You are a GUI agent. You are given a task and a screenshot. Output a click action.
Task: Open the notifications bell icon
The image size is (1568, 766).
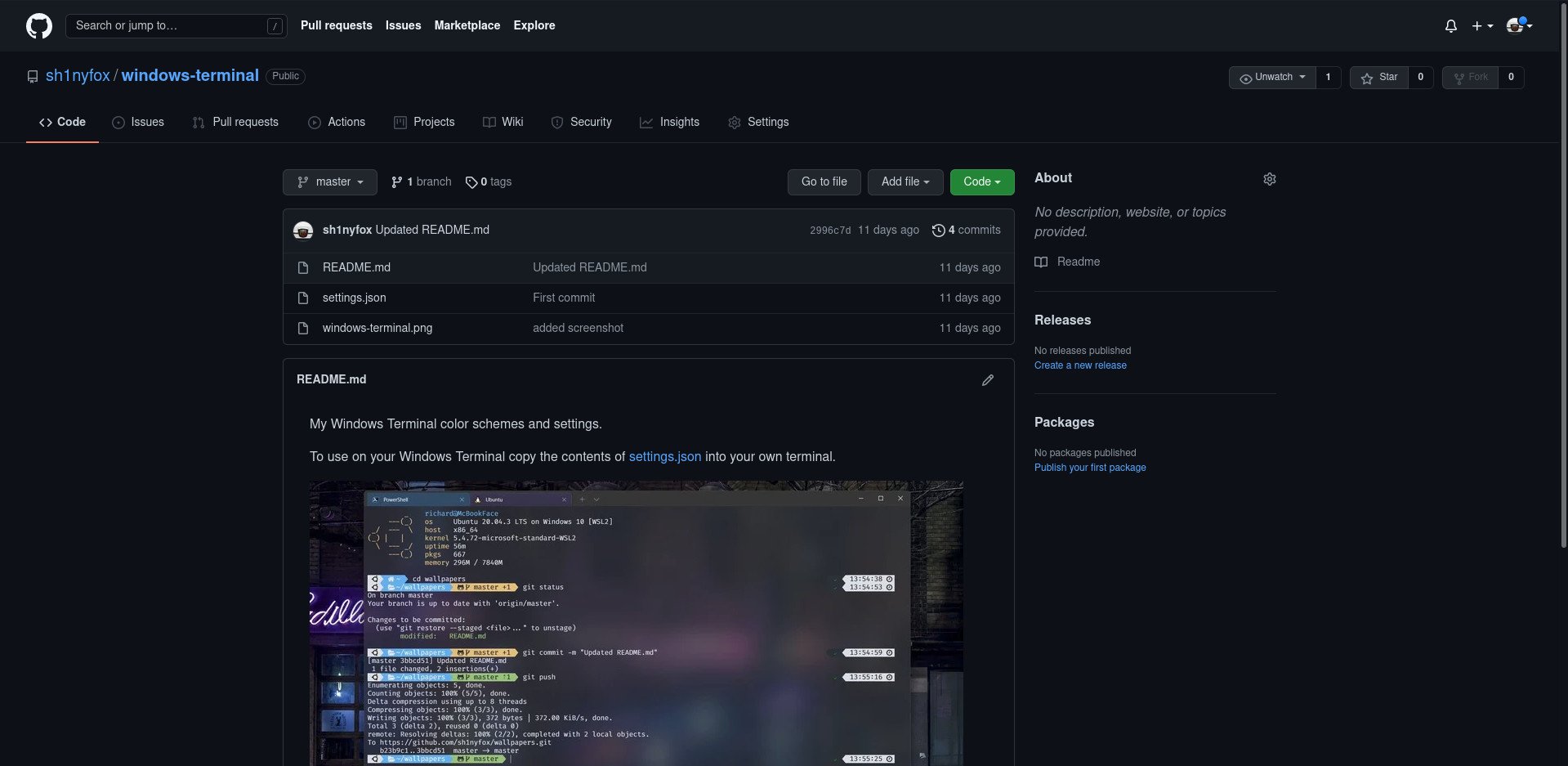click(1450, 25)
